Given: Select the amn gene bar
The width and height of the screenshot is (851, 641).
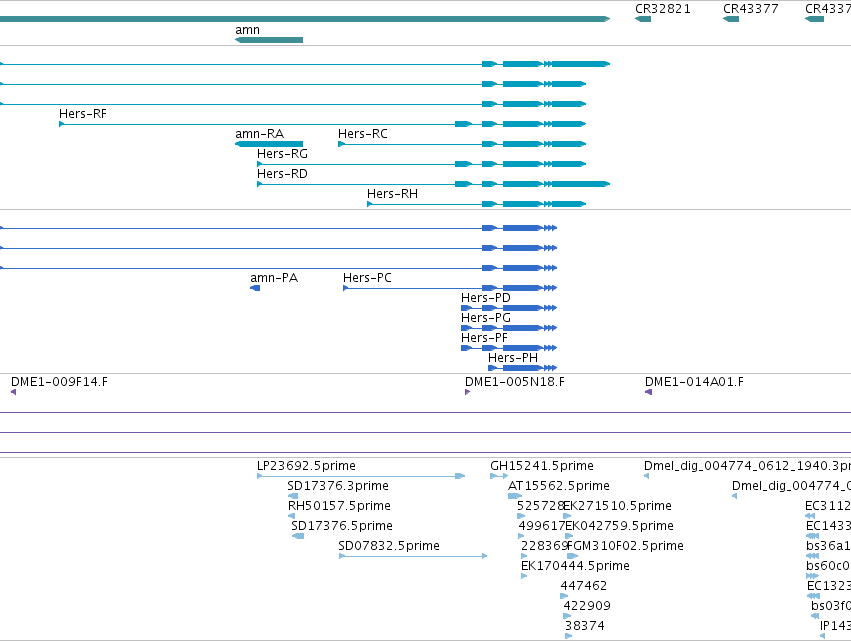Looking at the screenshot, I should point(269,40).
